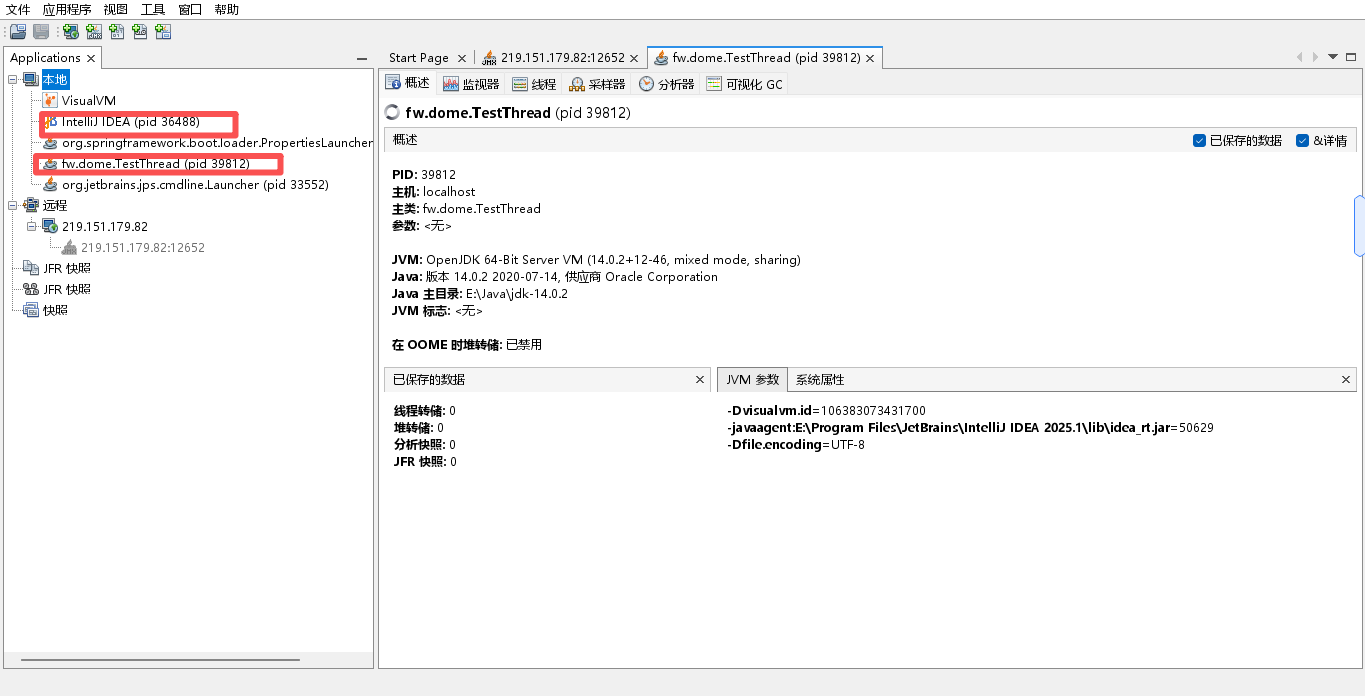The image size is (1365, 696).
Task: Click the add application snapshot toolbar icon
Action: (163, 31)
